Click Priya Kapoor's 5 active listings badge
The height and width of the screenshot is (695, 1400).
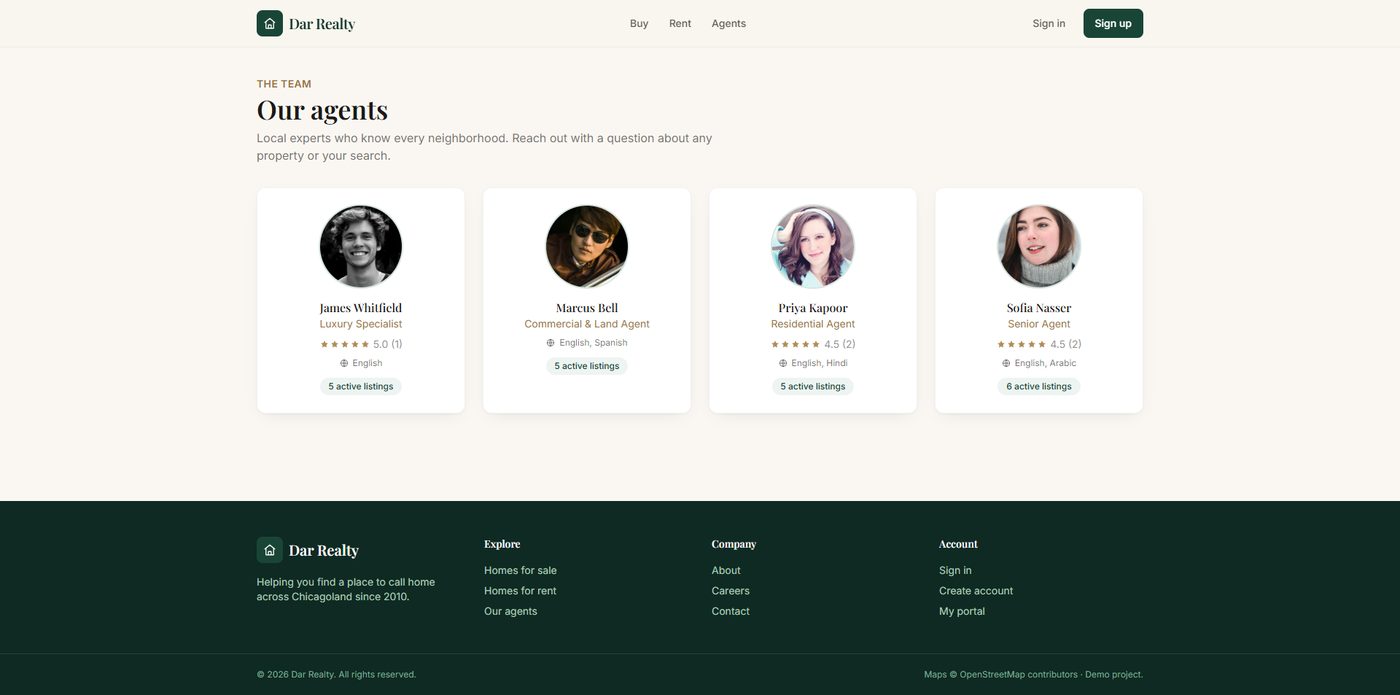[813, 386]
